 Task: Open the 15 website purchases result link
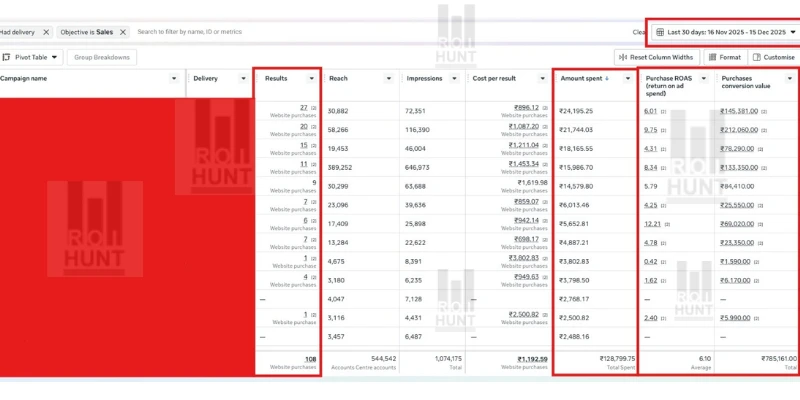[304, 145]
